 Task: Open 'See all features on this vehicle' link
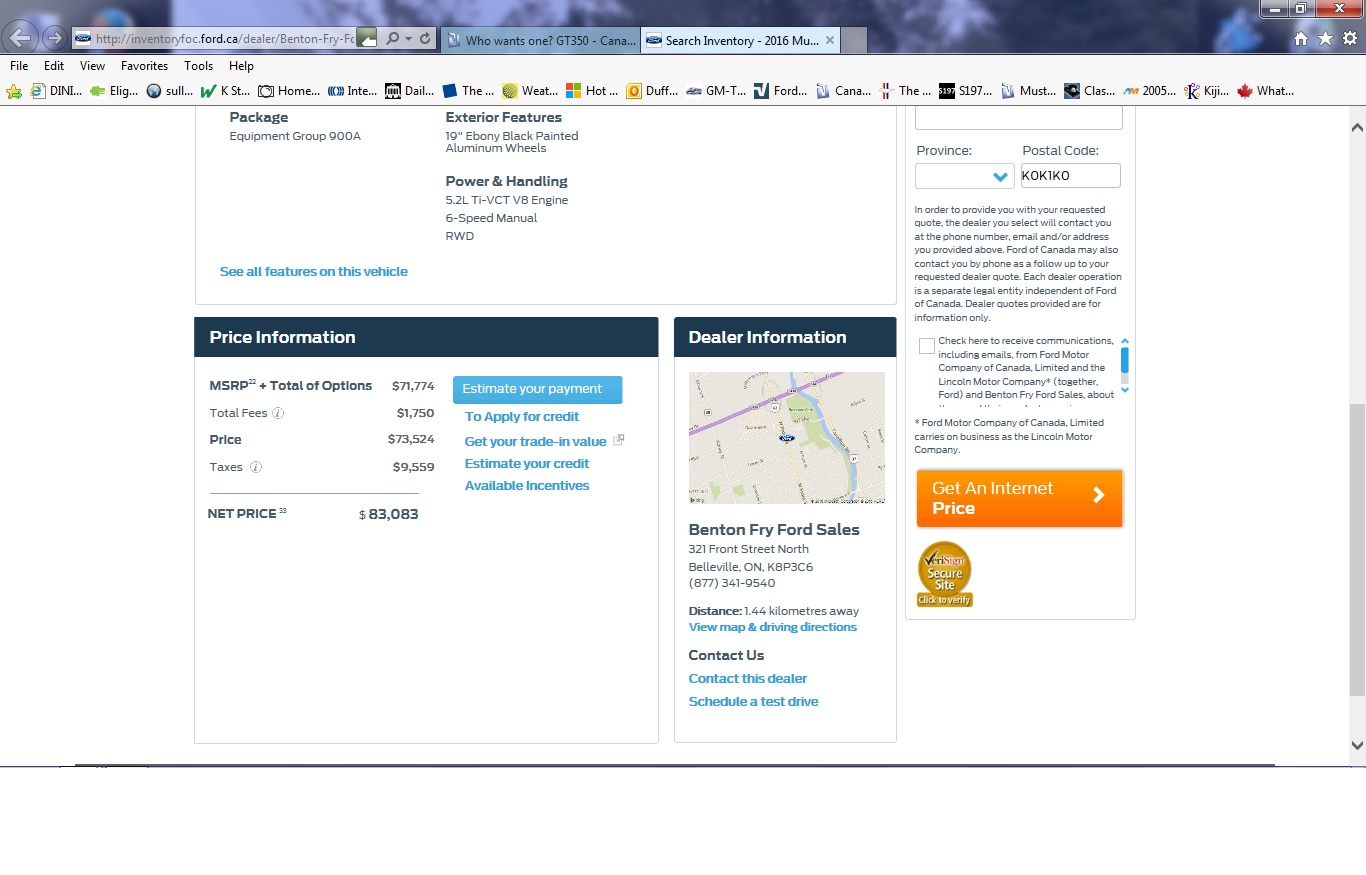coord(313,272)
